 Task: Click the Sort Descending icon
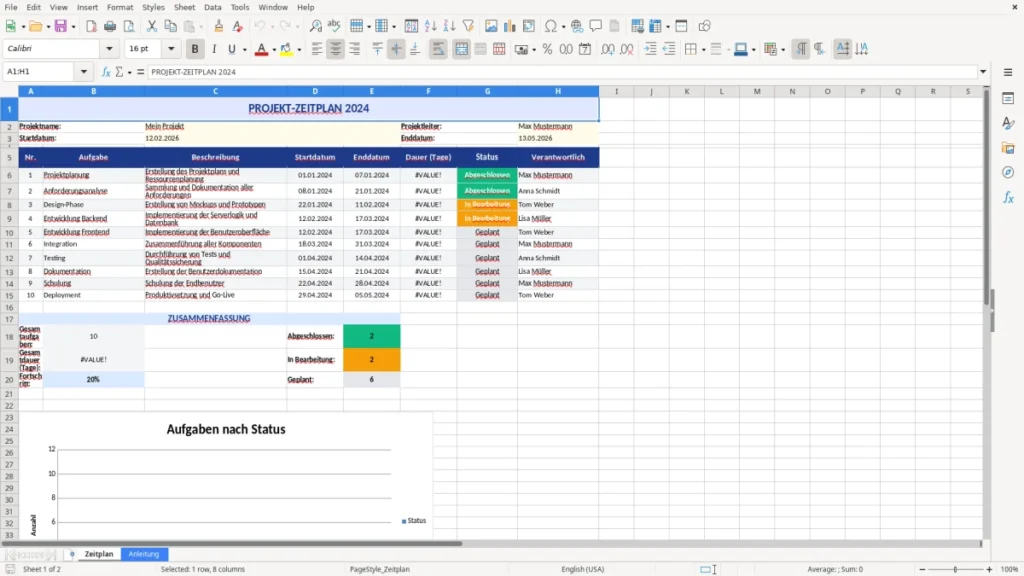pos(449,26)
